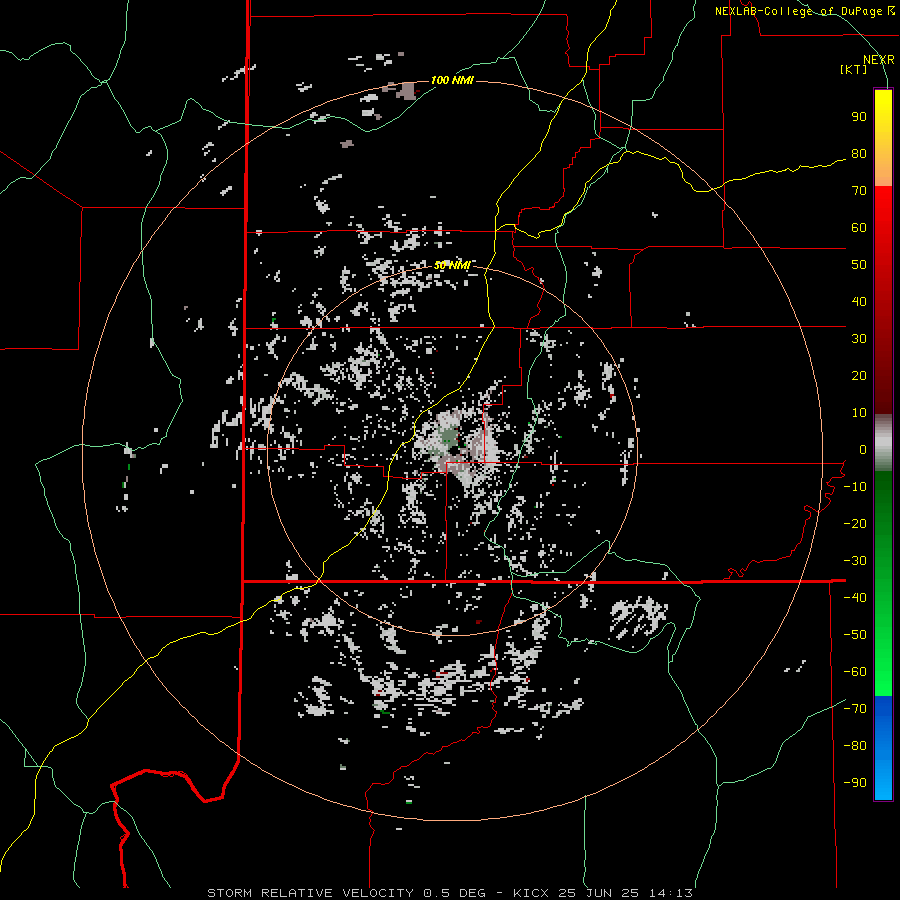Select the -30 knot scale label
Image resolution: width=900 pixels, height=900 pixels.
[x=855, y=561]
